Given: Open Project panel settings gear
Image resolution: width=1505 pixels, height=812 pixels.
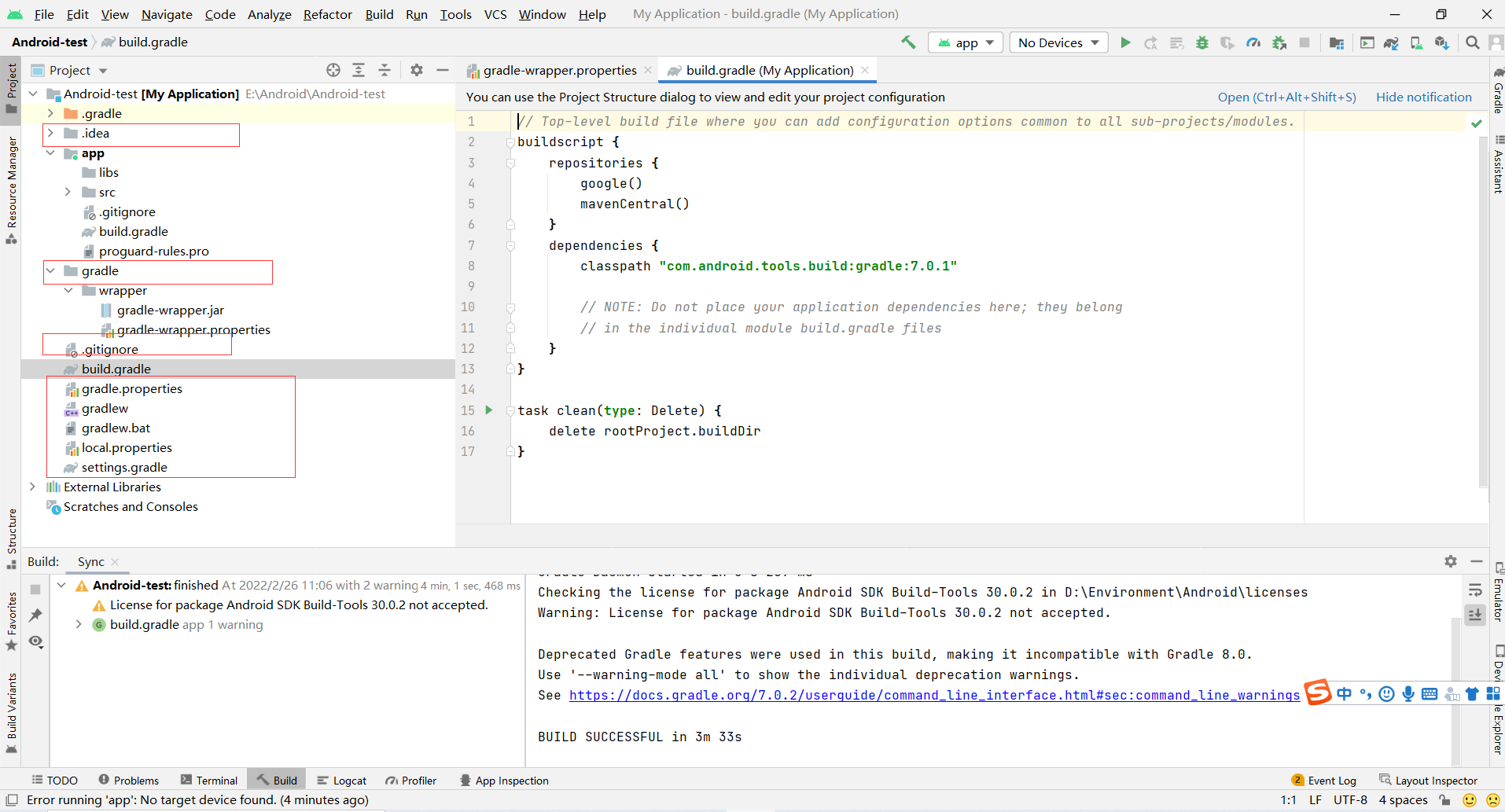Looking at the screenshot, I should coord(417,70).
